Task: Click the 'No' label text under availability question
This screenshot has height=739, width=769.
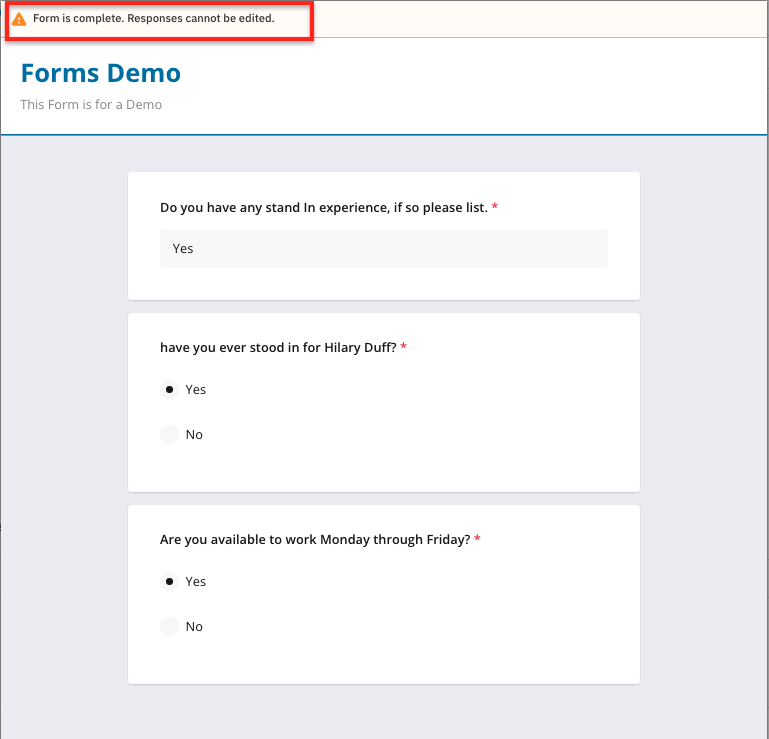Action: coord(194,627)
